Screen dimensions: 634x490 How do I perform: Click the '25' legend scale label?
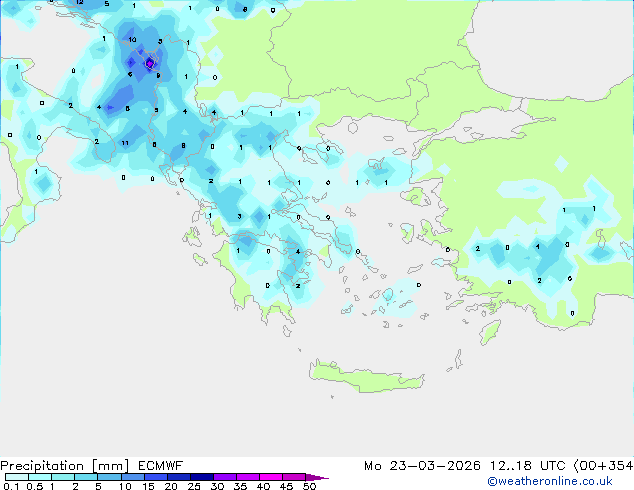pyautogui.click(x=194, y=486)
